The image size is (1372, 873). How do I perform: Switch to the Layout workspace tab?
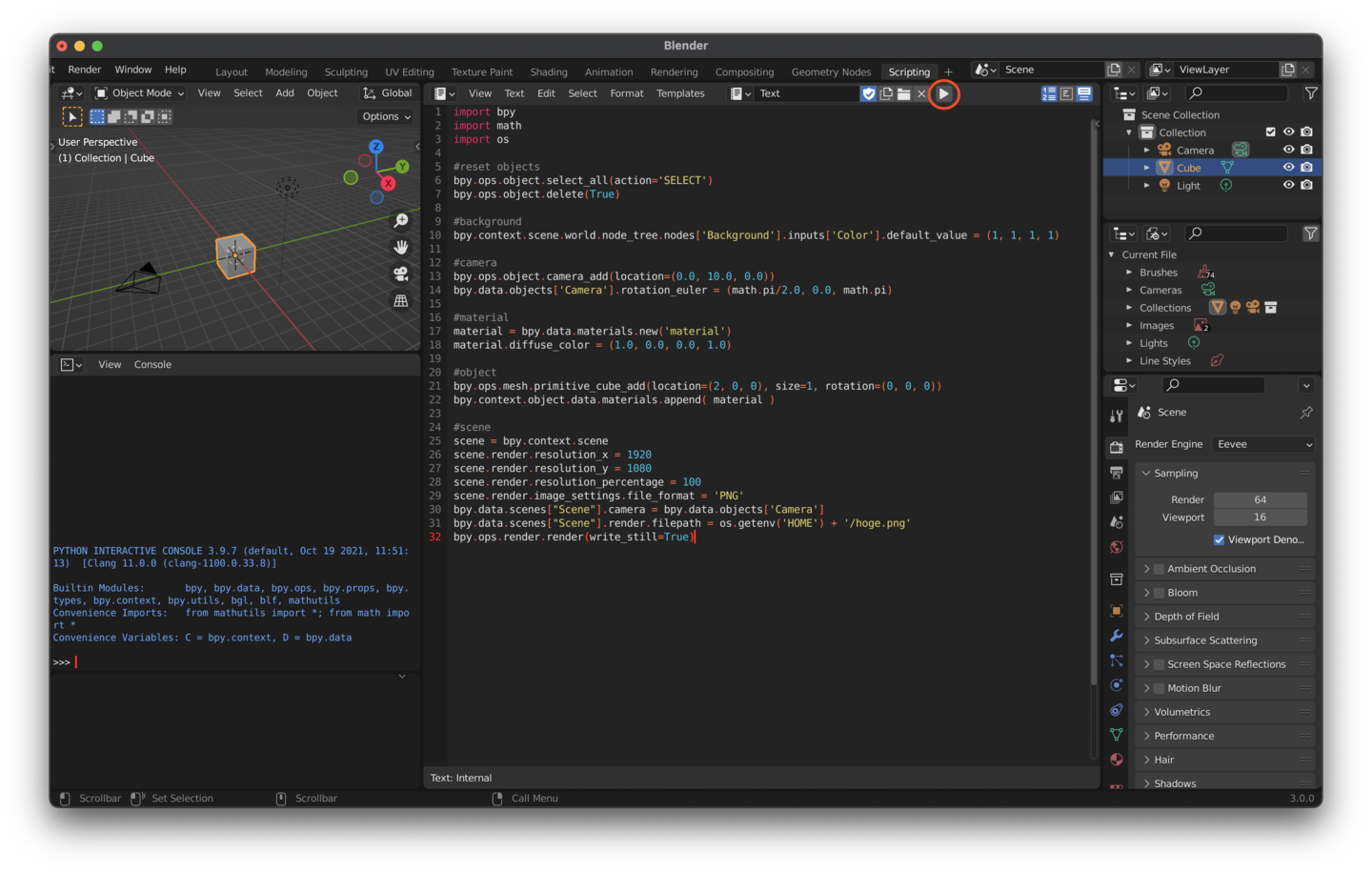pyautogui.click(x=232, y=72)
